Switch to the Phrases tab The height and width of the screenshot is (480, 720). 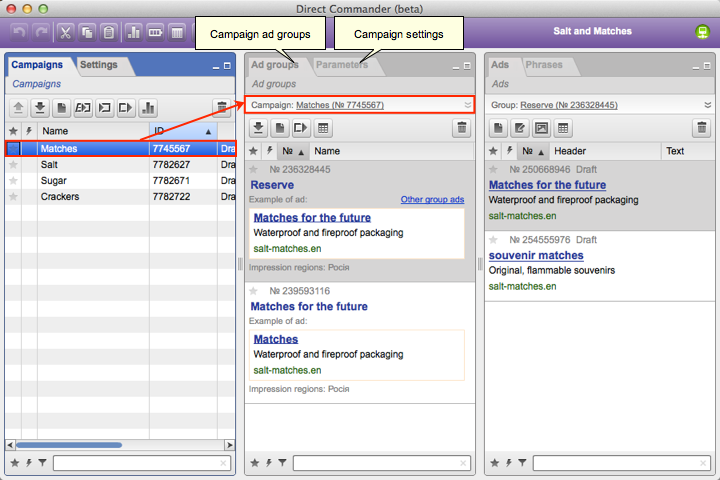point(544,65)
